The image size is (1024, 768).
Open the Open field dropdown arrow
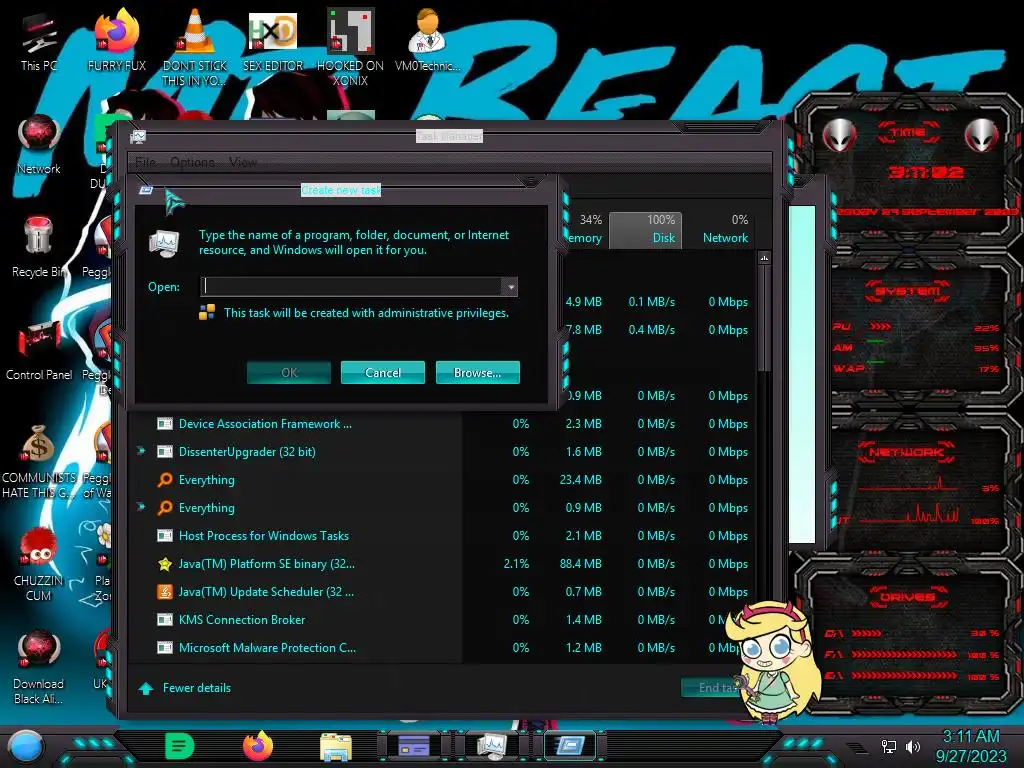click(x=511, y=287)
